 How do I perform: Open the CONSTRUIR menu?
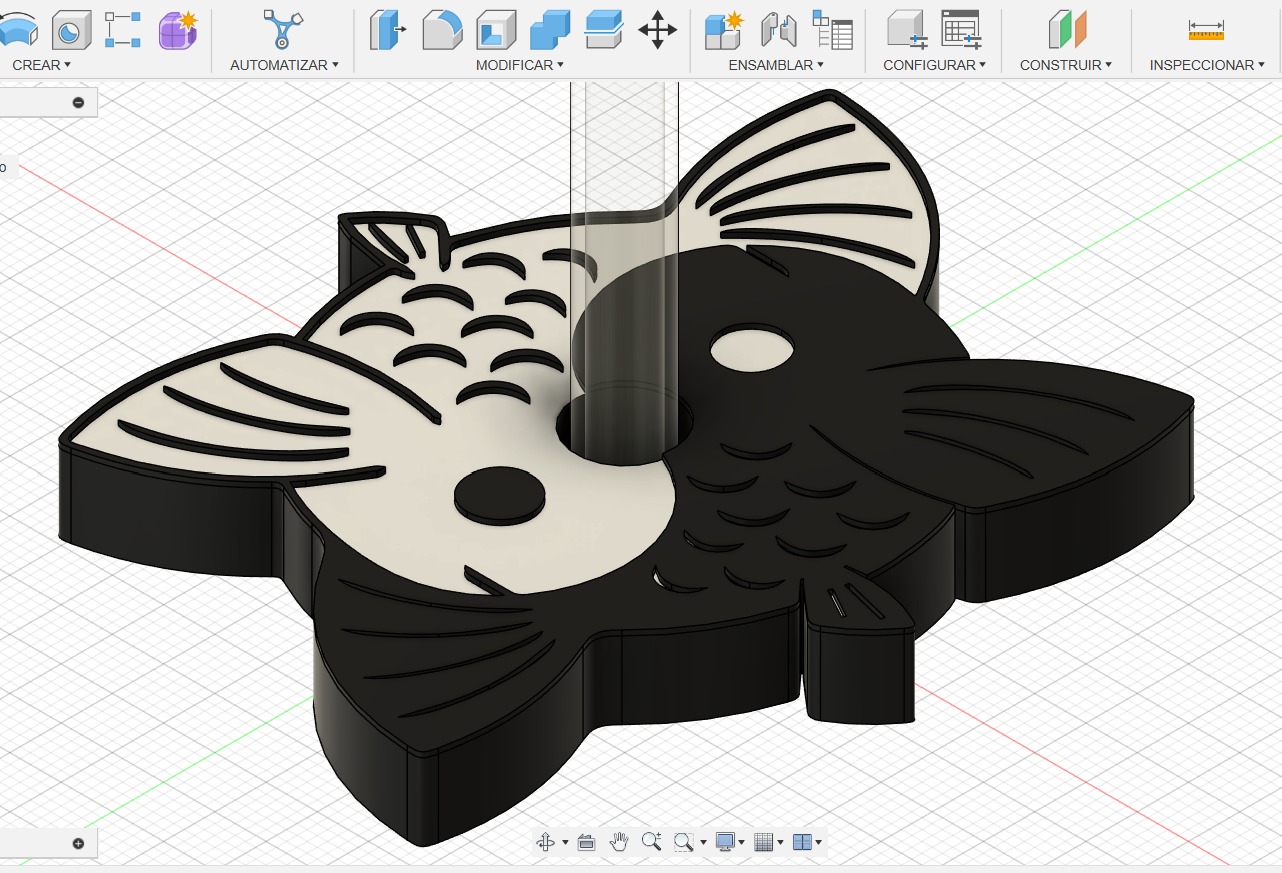[x=1064, y=65]
